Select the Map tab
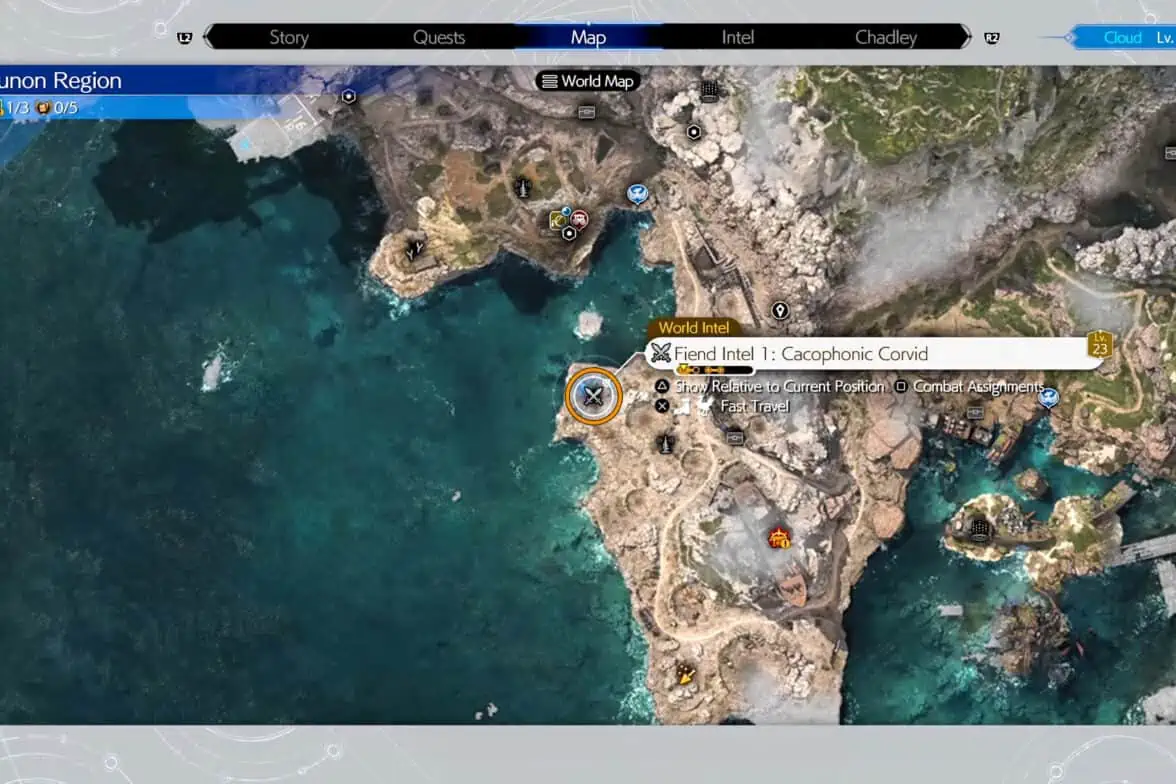This screenshot has height=784, width=1176. [588, 38]
